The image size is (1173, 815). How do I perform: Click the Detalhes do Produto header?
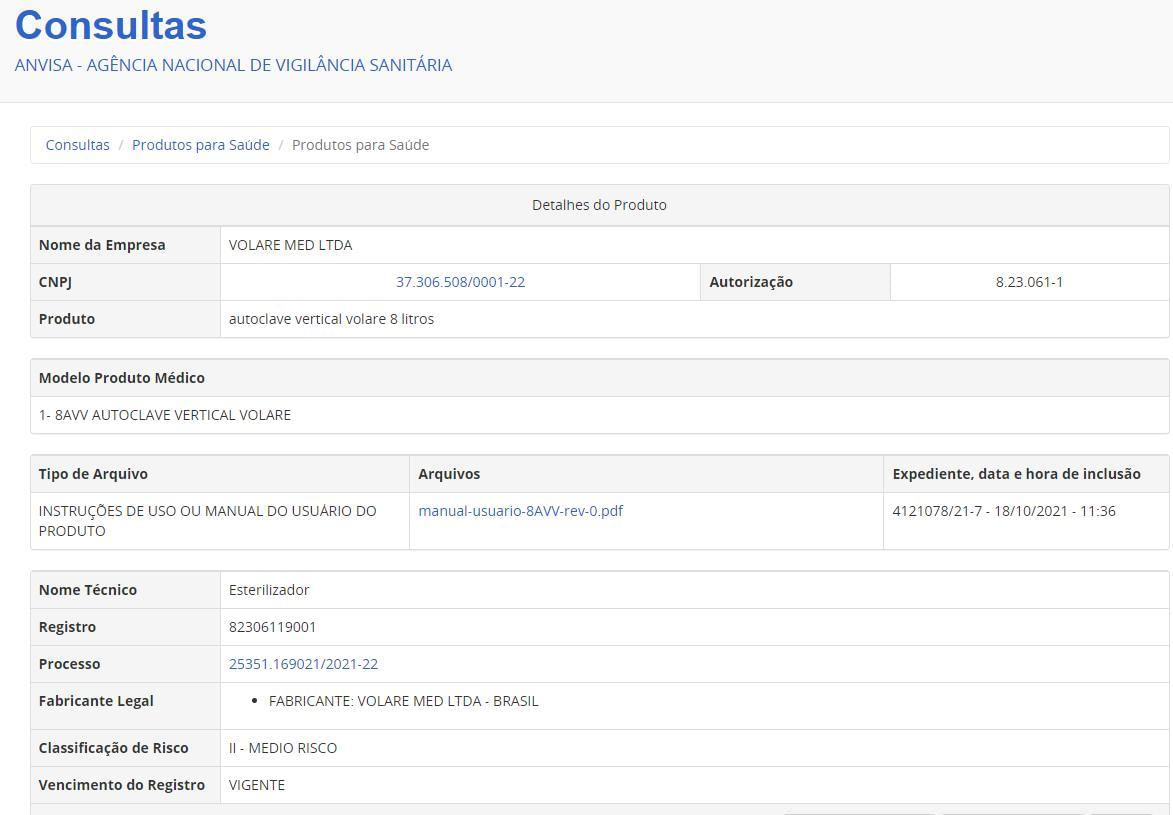coord(599,205)
